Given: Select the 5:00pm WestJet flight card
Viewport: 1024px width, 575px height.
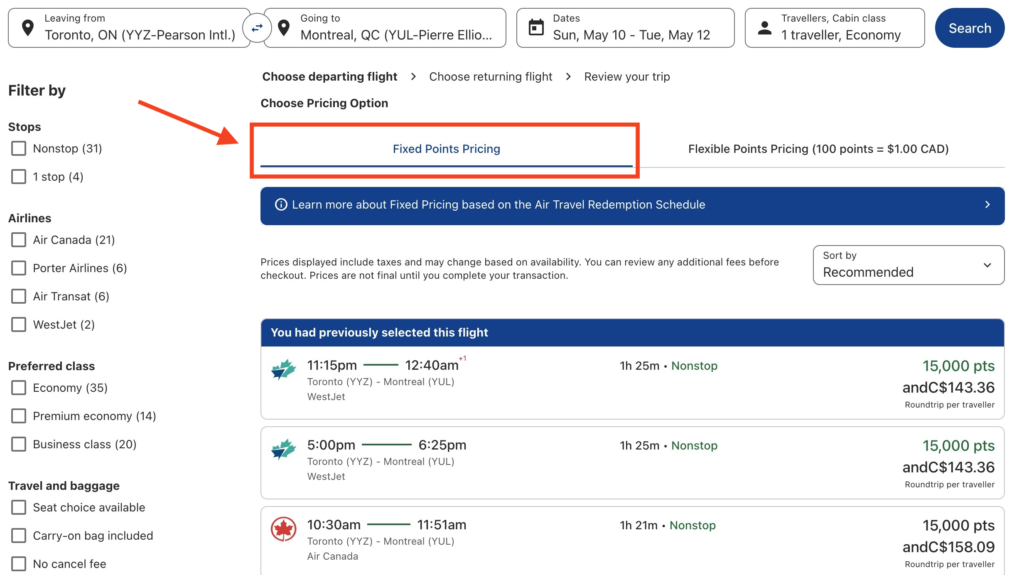Looking at the screenshot, I should [632, 463].
